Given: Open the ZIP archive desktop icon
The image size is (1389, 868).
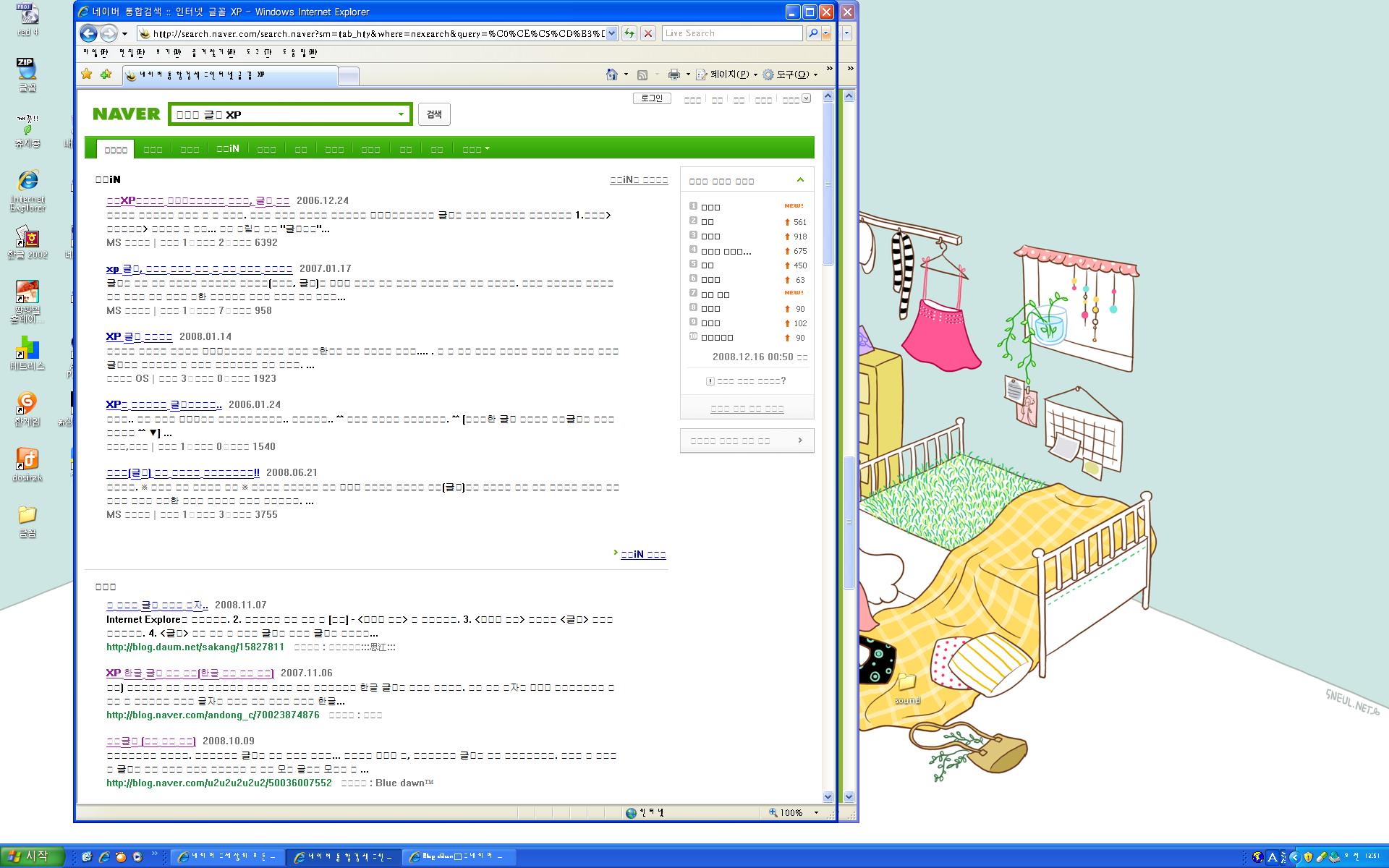Looking at the screenshot, I should tap(27, 75).
